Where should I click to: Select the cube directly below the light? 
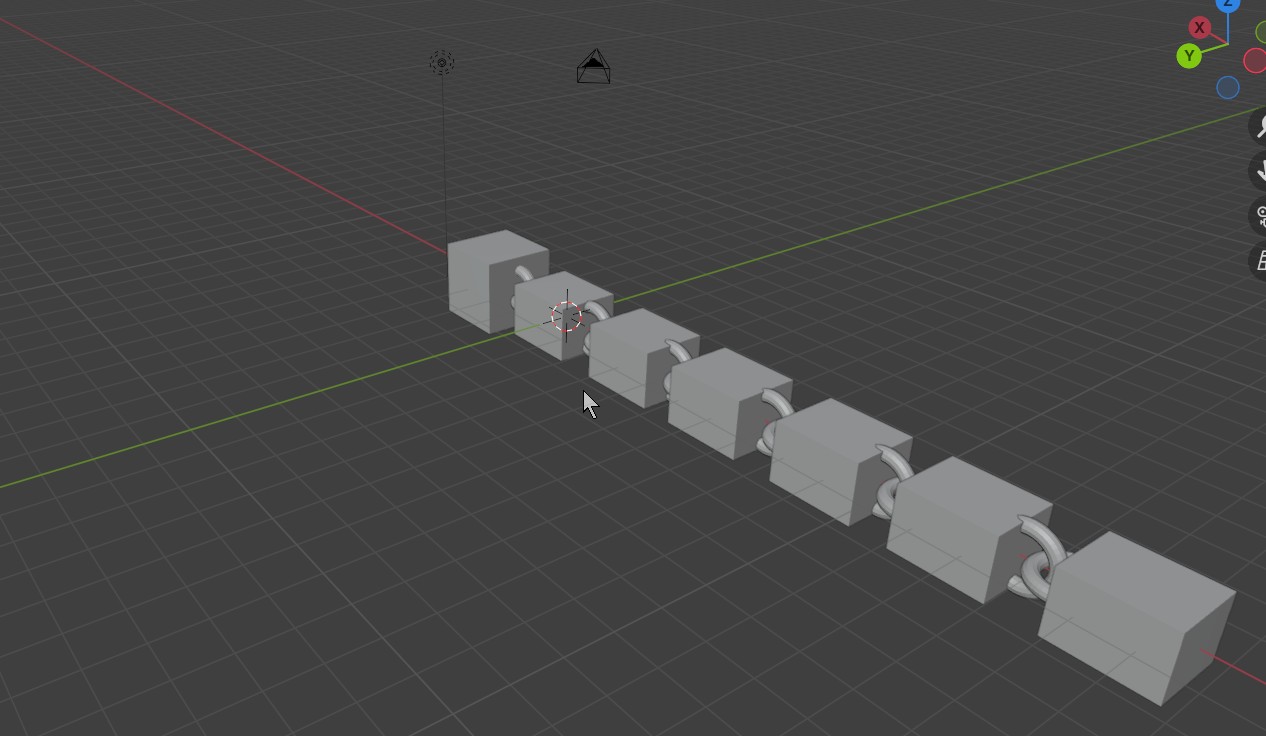pyautogui.click(x=496, y=281)
